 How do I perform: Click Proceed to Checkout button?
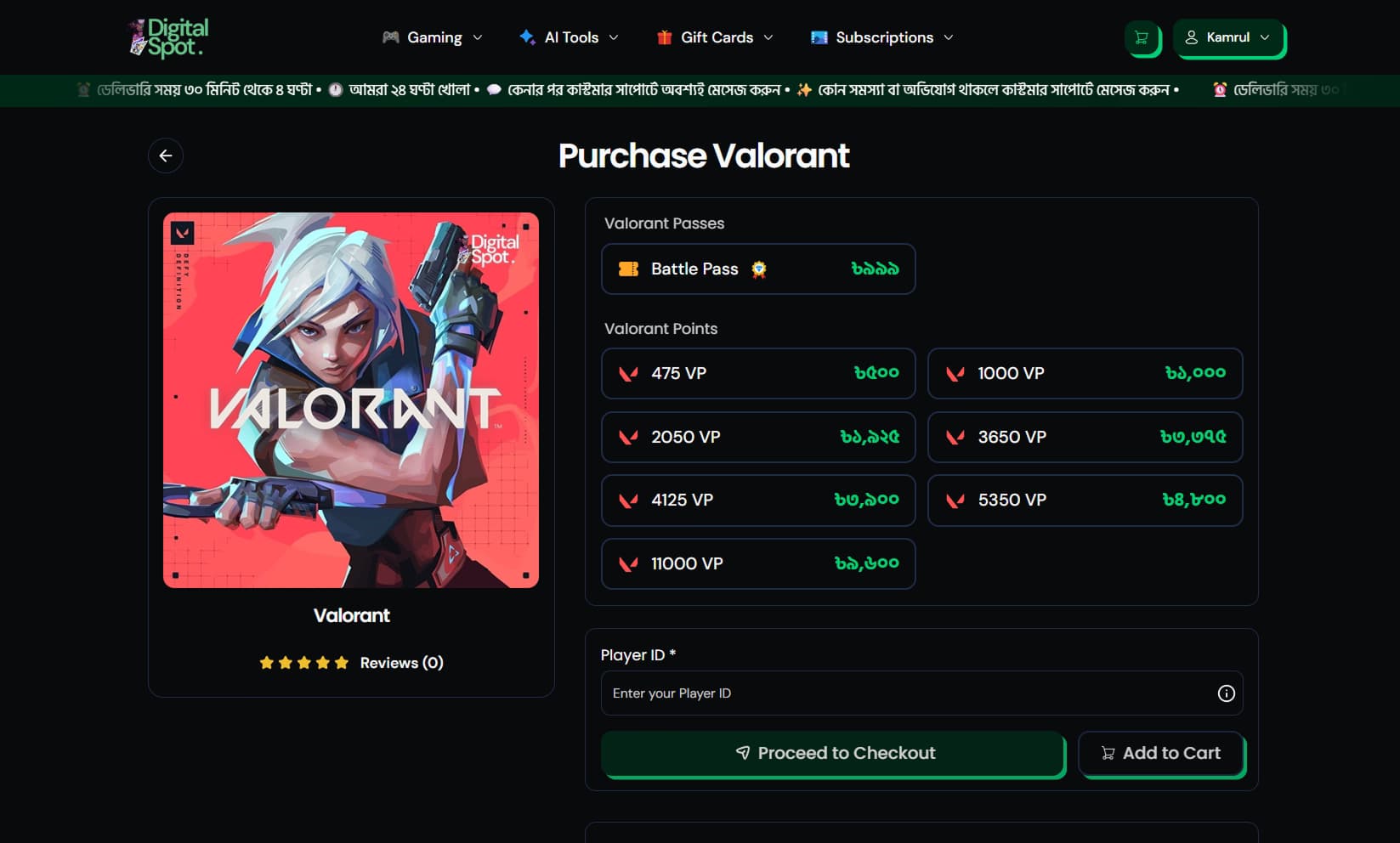point(833,753)
